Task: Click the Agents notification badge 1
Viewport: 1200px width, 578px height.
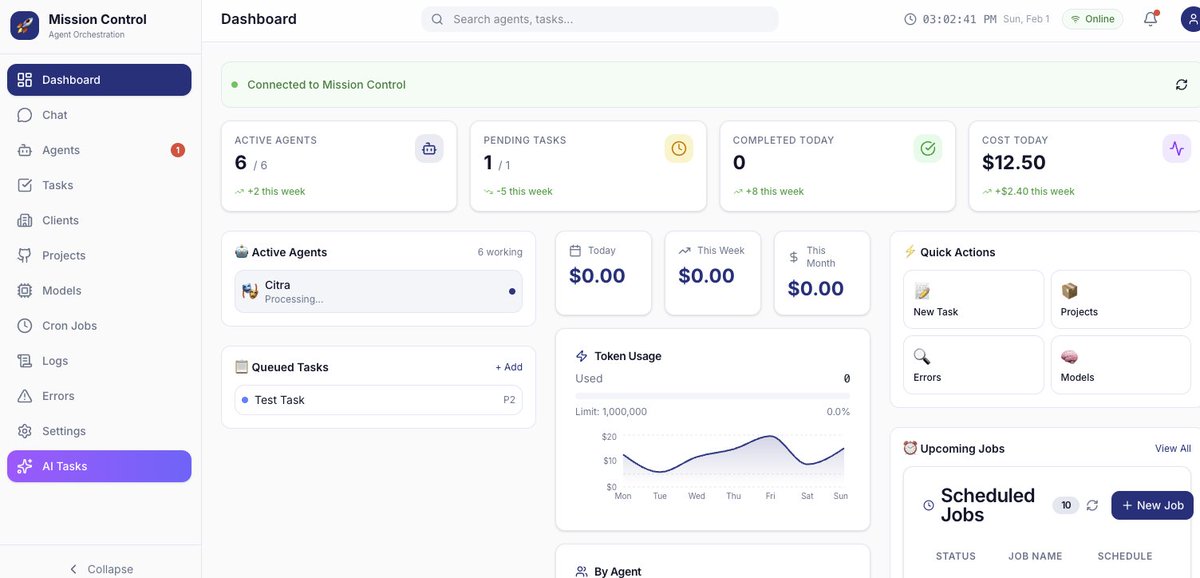Action: pos(178,150)
